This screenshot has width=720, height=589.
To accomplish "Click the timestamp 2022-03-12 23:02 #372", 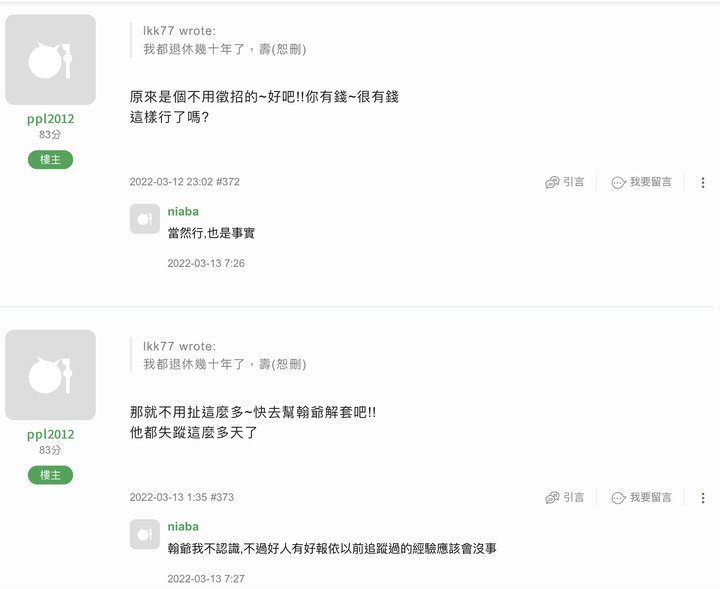I will click(185, 182).
